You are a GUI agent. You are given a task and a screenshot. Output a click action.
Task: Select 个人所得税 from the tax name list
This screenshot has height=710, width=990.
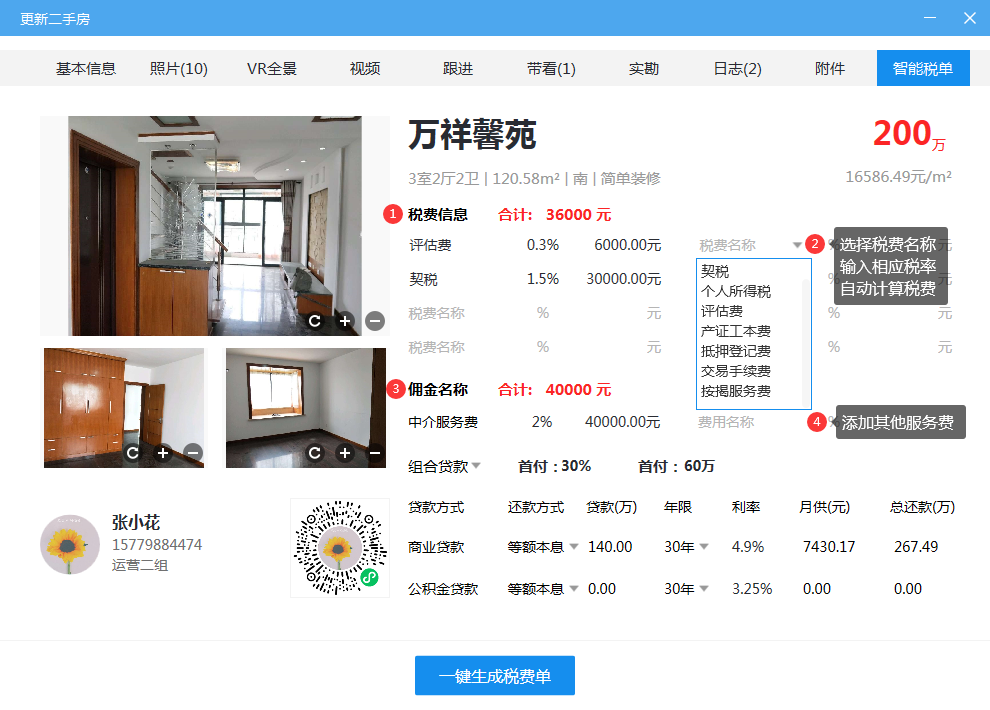(x=736, y=291)
